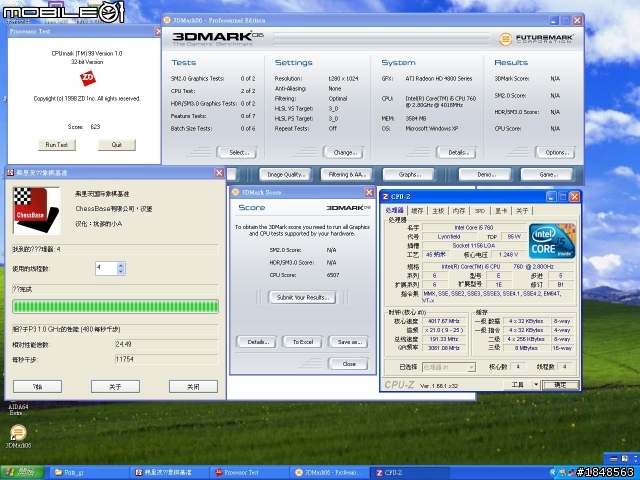The image size is (640, 480).
Task: Click the Close (关闭) button in Fritz benchmark
Action: pyautogui.click(x=193, y=387)
